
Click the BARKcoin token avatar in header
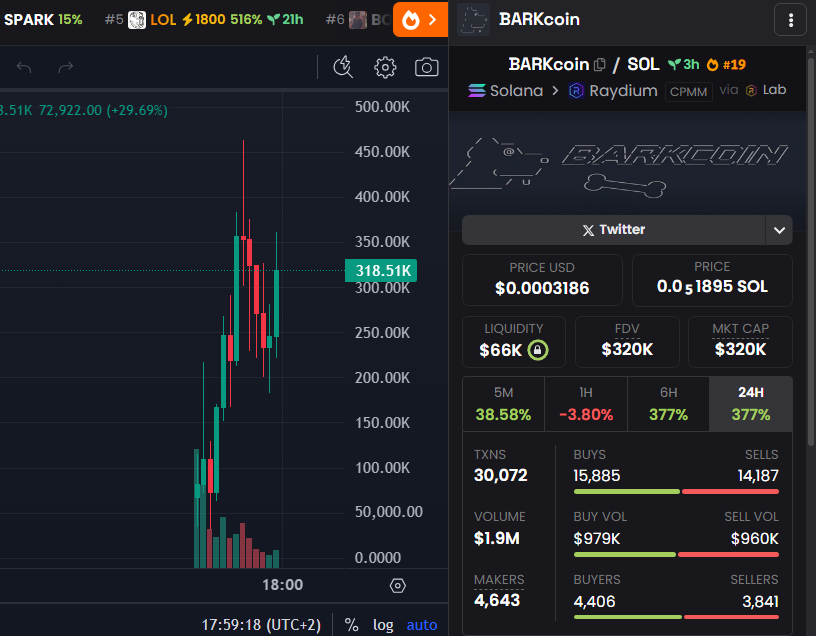(x=474, y=20)
